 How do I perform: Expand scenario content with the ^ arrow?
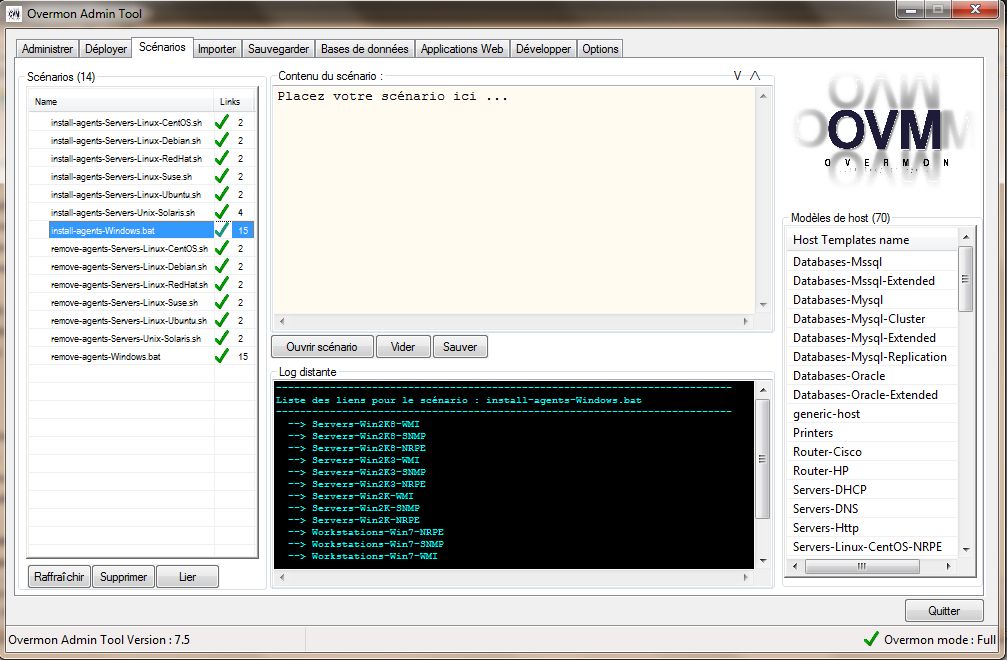point(755,76)
